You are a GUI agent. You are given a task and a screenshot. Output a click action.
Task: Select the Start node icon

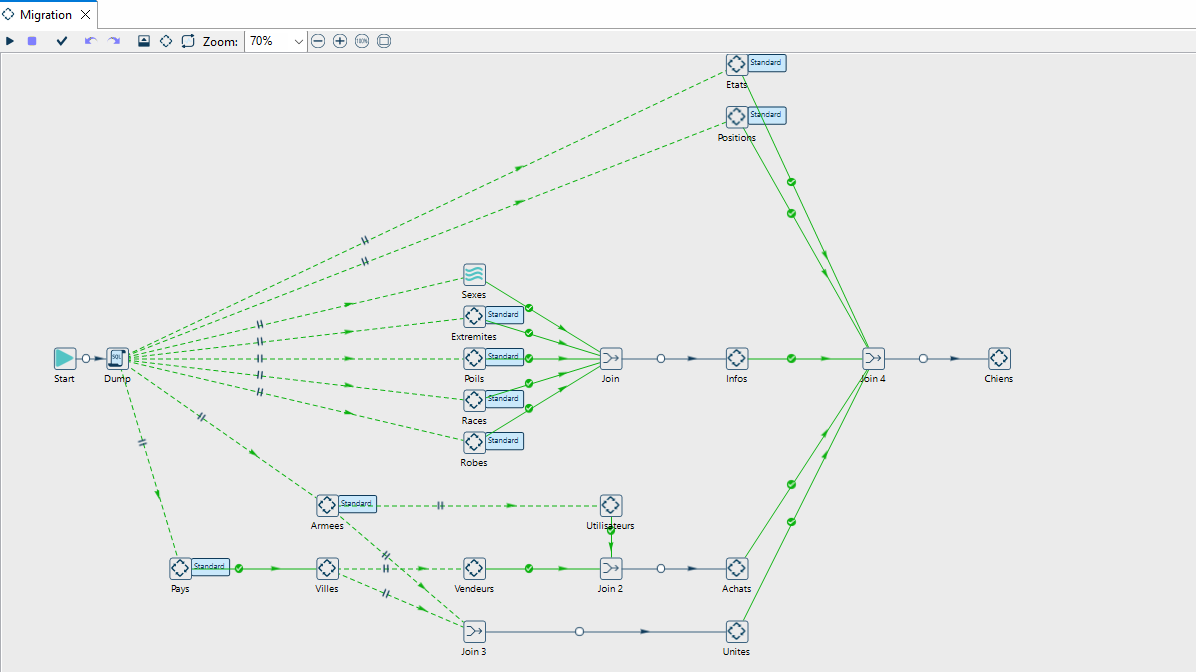click(65, 358)
